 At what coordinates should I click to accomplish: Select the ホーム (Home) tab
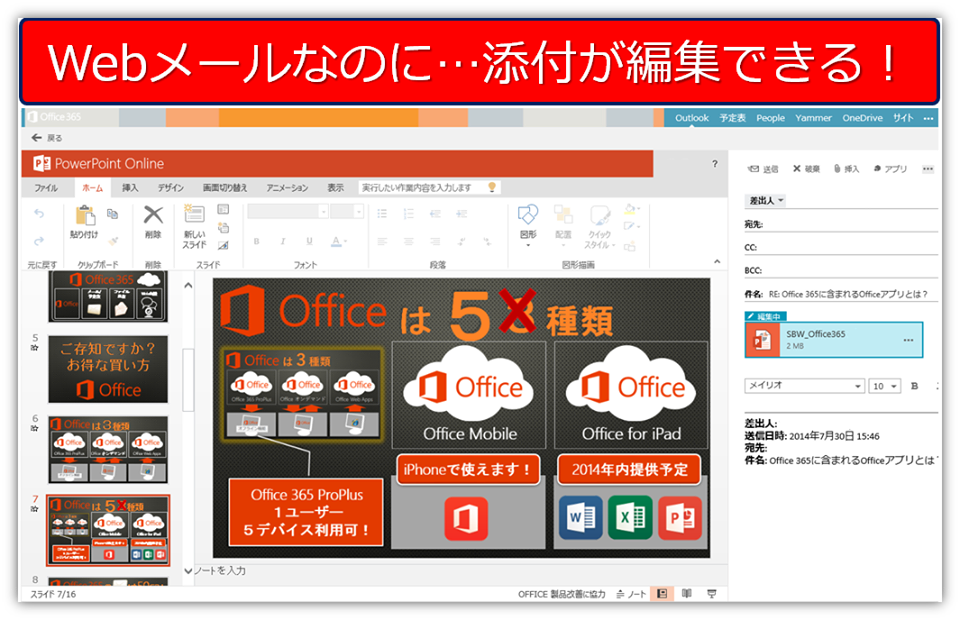(92, 188)
